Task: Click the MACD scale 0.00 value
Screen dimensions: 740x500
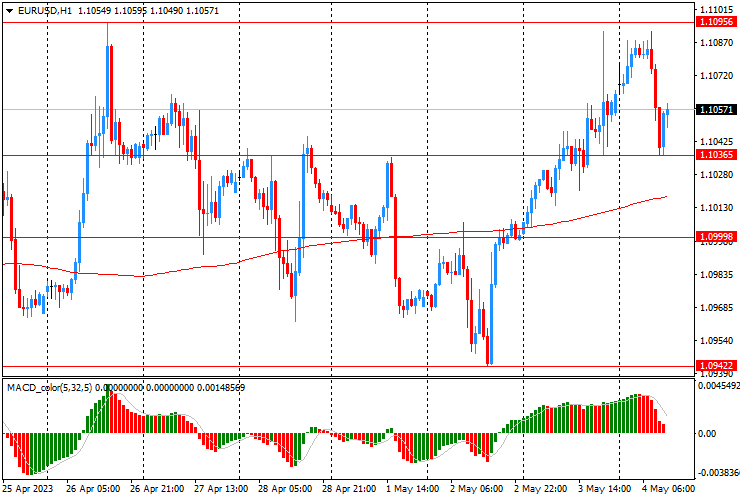Action: click(706, 433)
